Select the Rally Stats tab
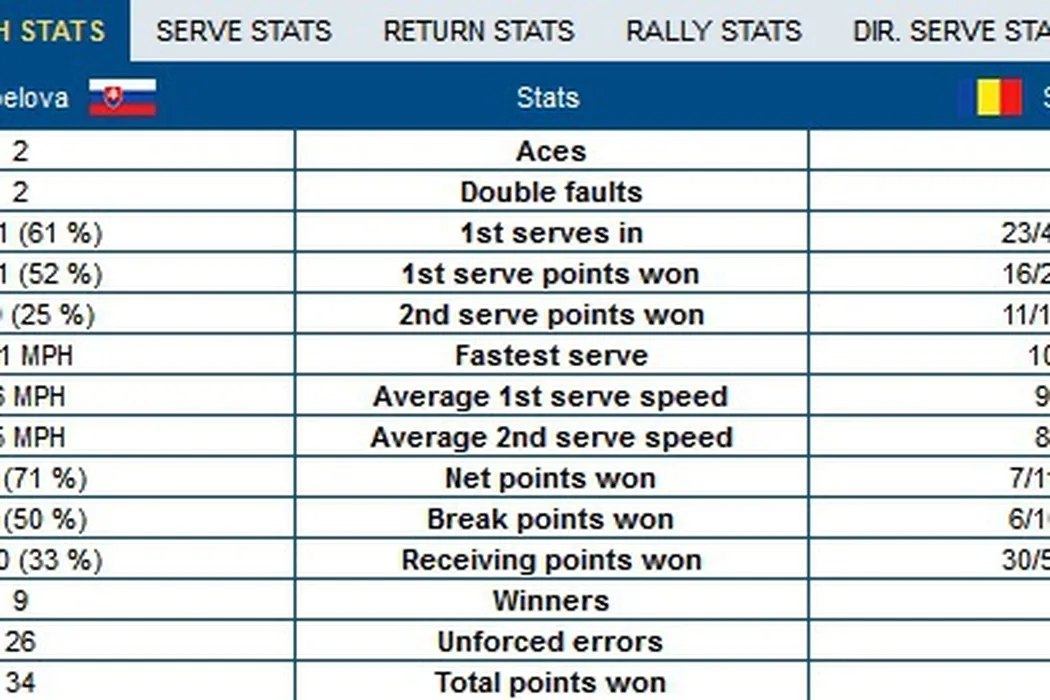The image size is (1050, 700). (714, 31)
